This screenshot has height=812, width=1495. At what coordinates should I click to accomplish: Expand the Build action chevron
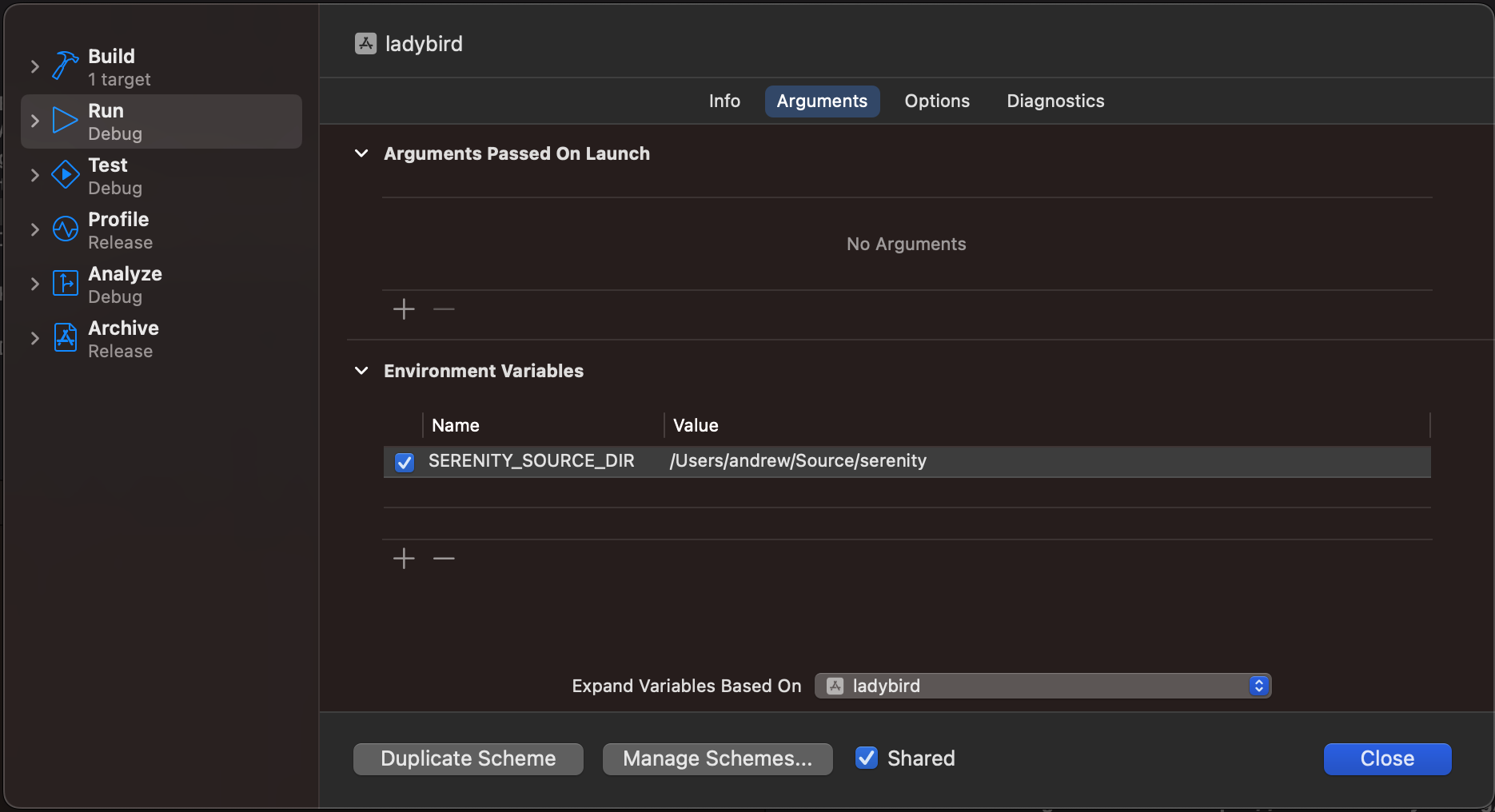tap(34, 66)
